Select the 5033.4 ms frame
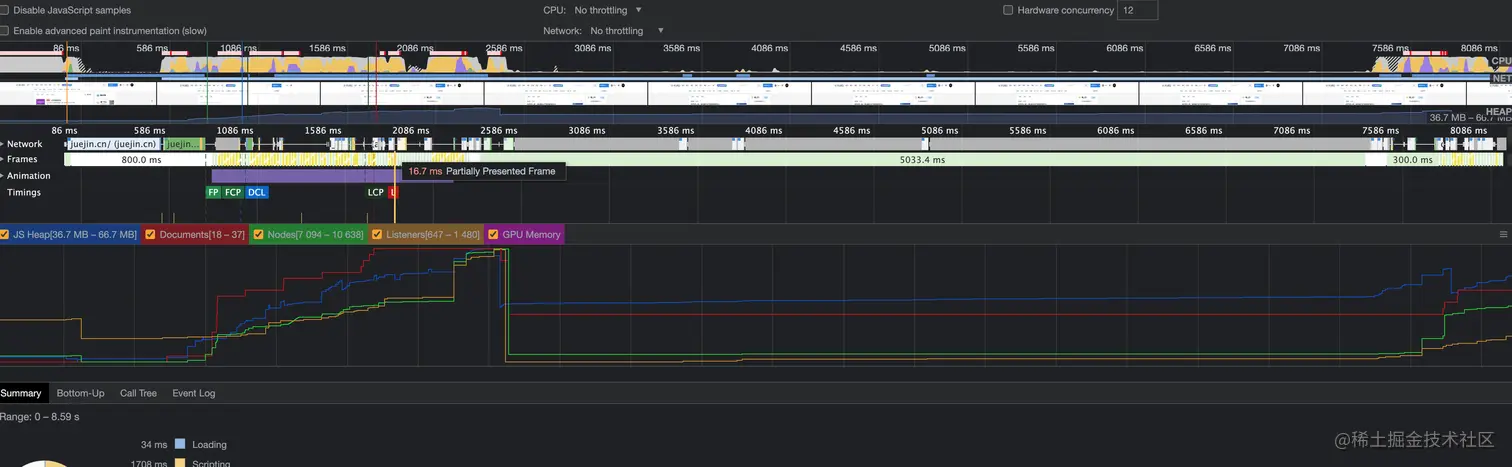This screenshot has height=467, width=1512. [923, 160]
